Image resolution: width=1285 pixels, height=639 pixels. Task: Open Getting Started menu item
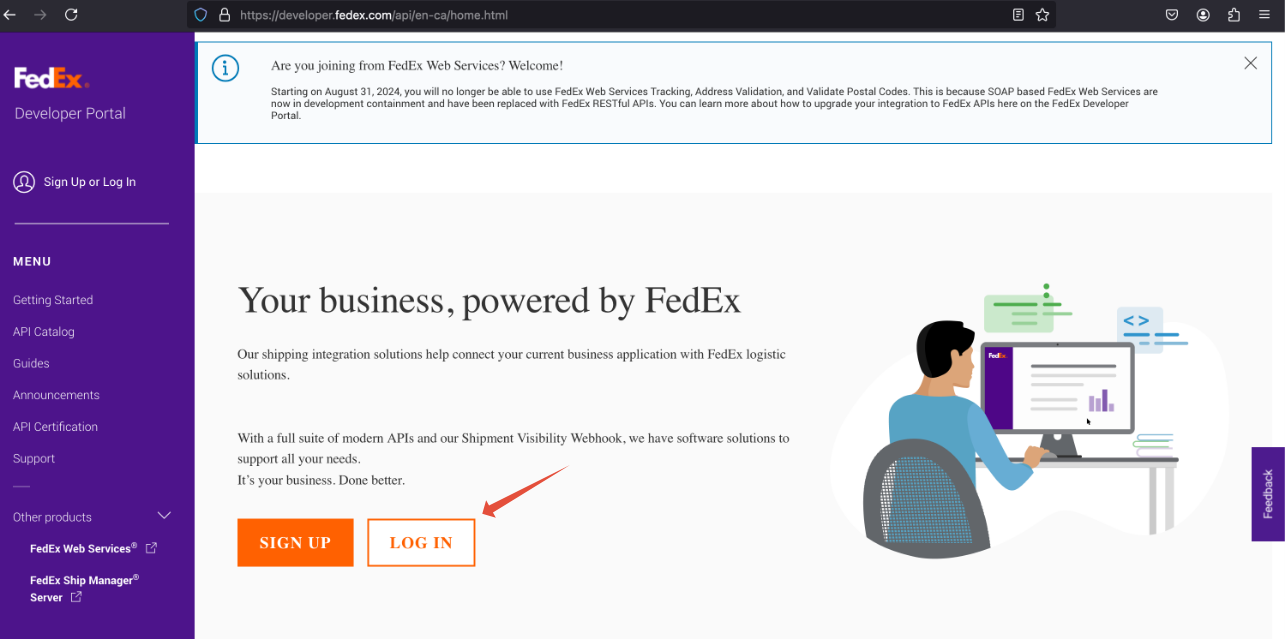[x=53, y=300]
